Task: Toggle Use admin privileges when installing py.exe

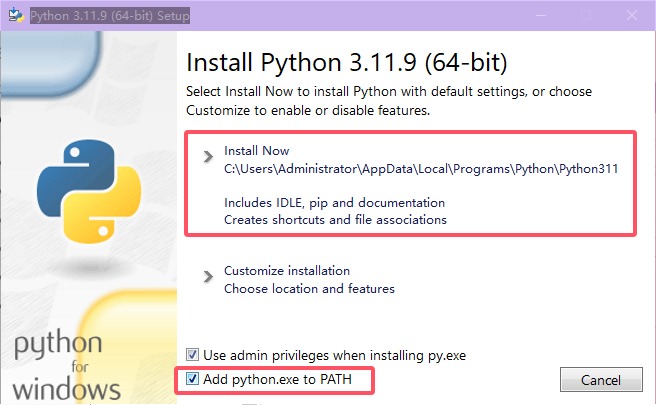Action: (192, 355)
